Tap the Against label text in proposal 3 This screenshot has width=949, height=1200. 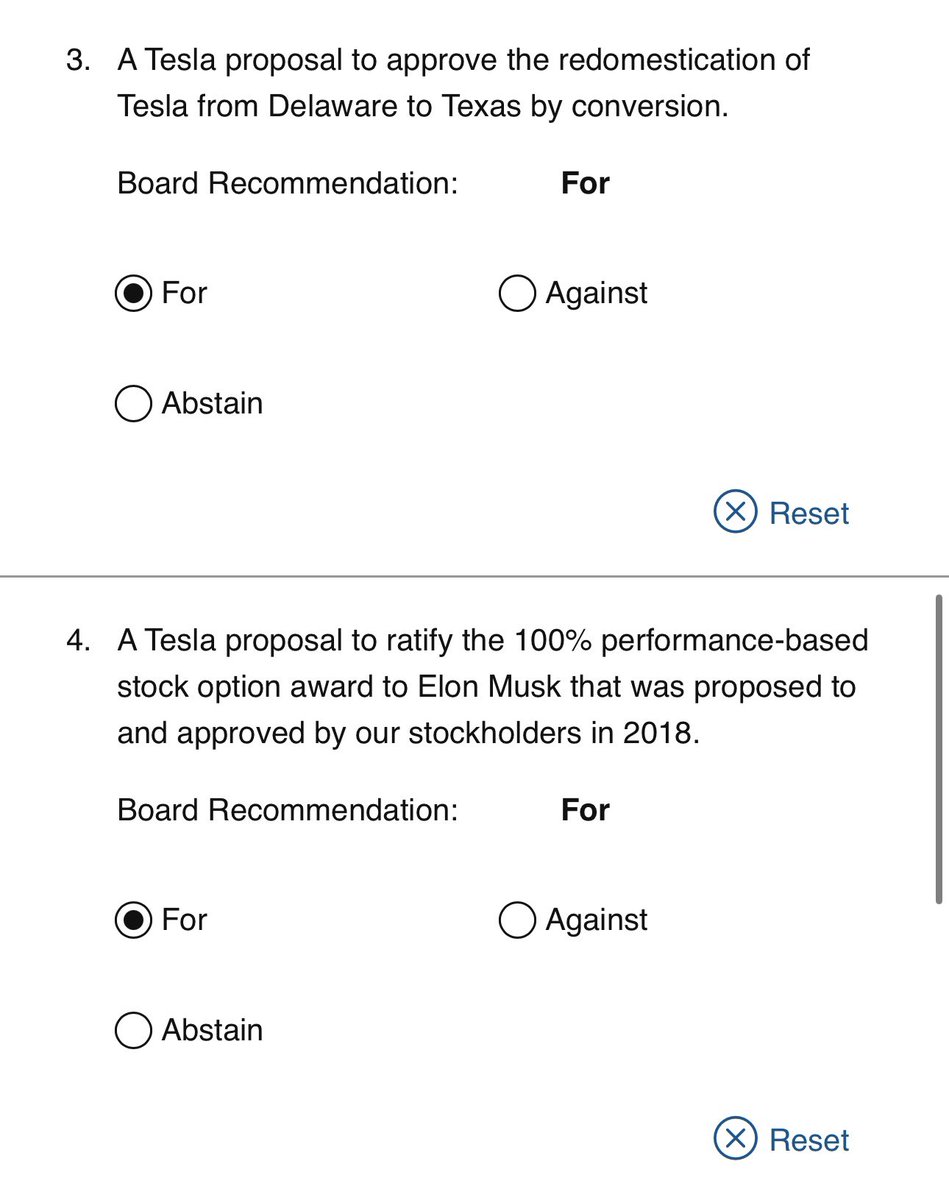pyautogui.click(x=597, y=294)
